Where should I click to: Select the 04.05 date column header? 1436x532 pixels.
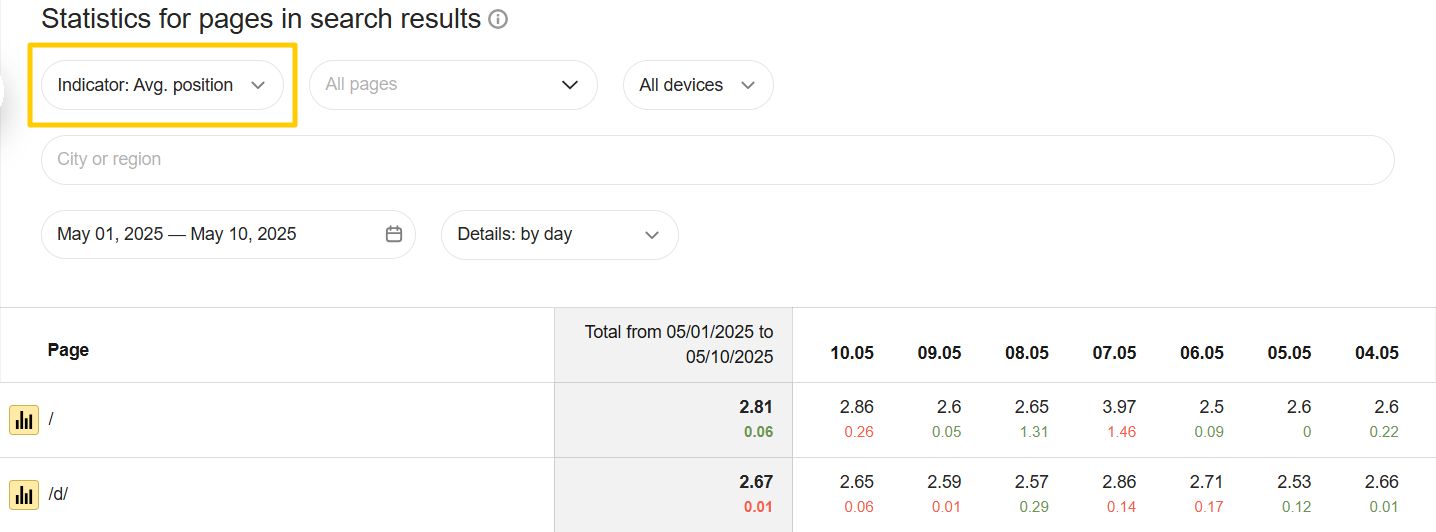pos(1377,353)
